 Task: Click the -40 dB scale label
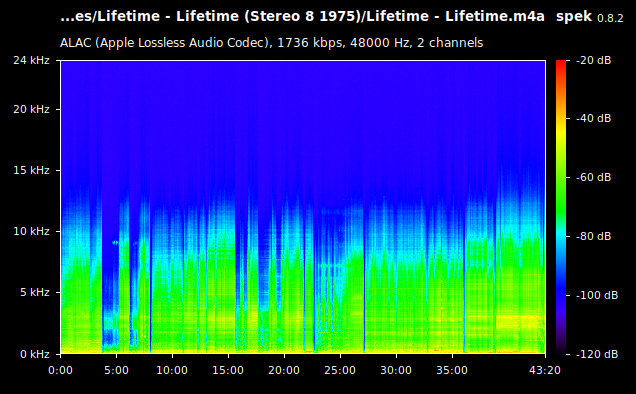(593, 118)
